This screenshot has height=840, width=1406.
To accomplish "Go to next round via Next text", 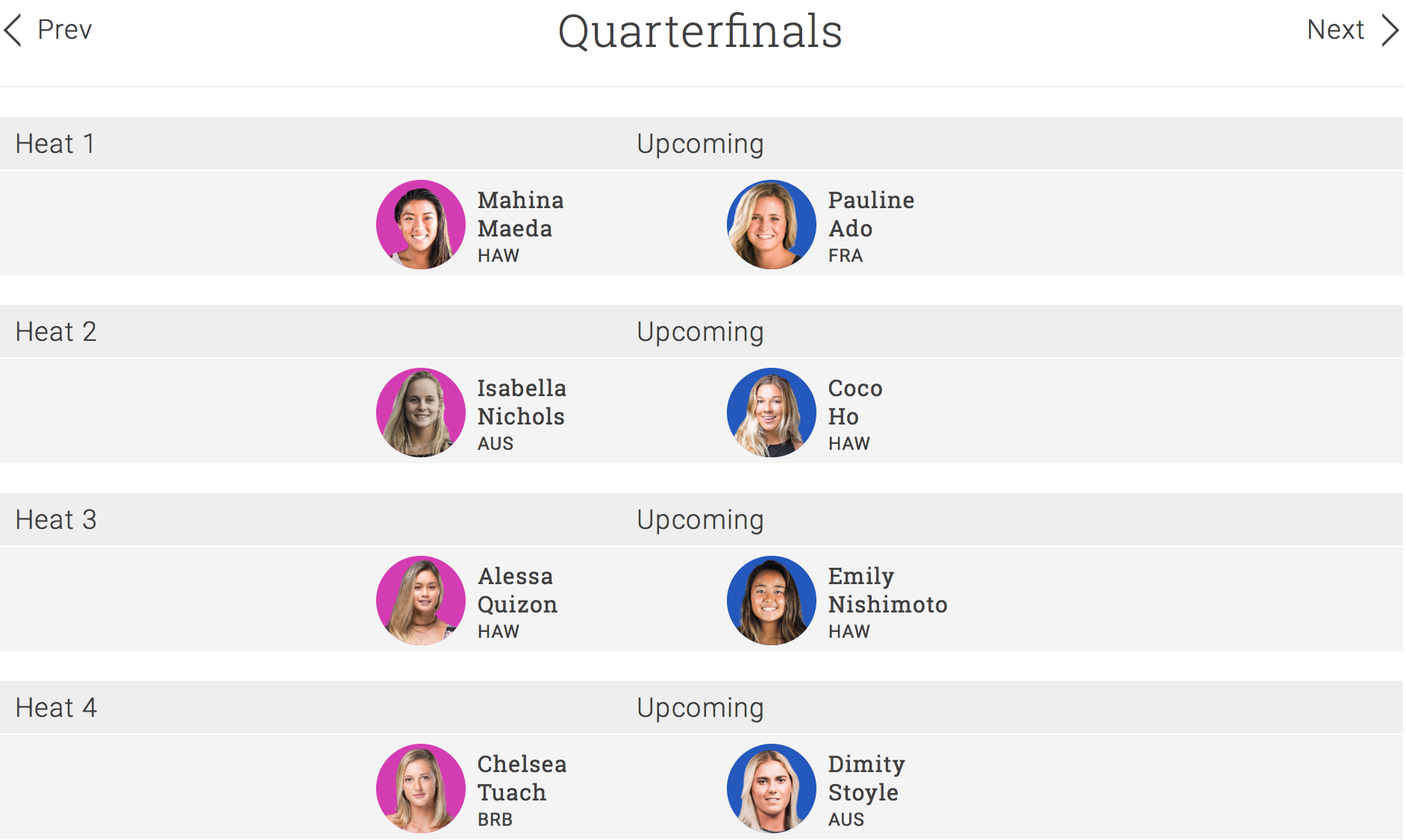I will (x=1335, y=30).
